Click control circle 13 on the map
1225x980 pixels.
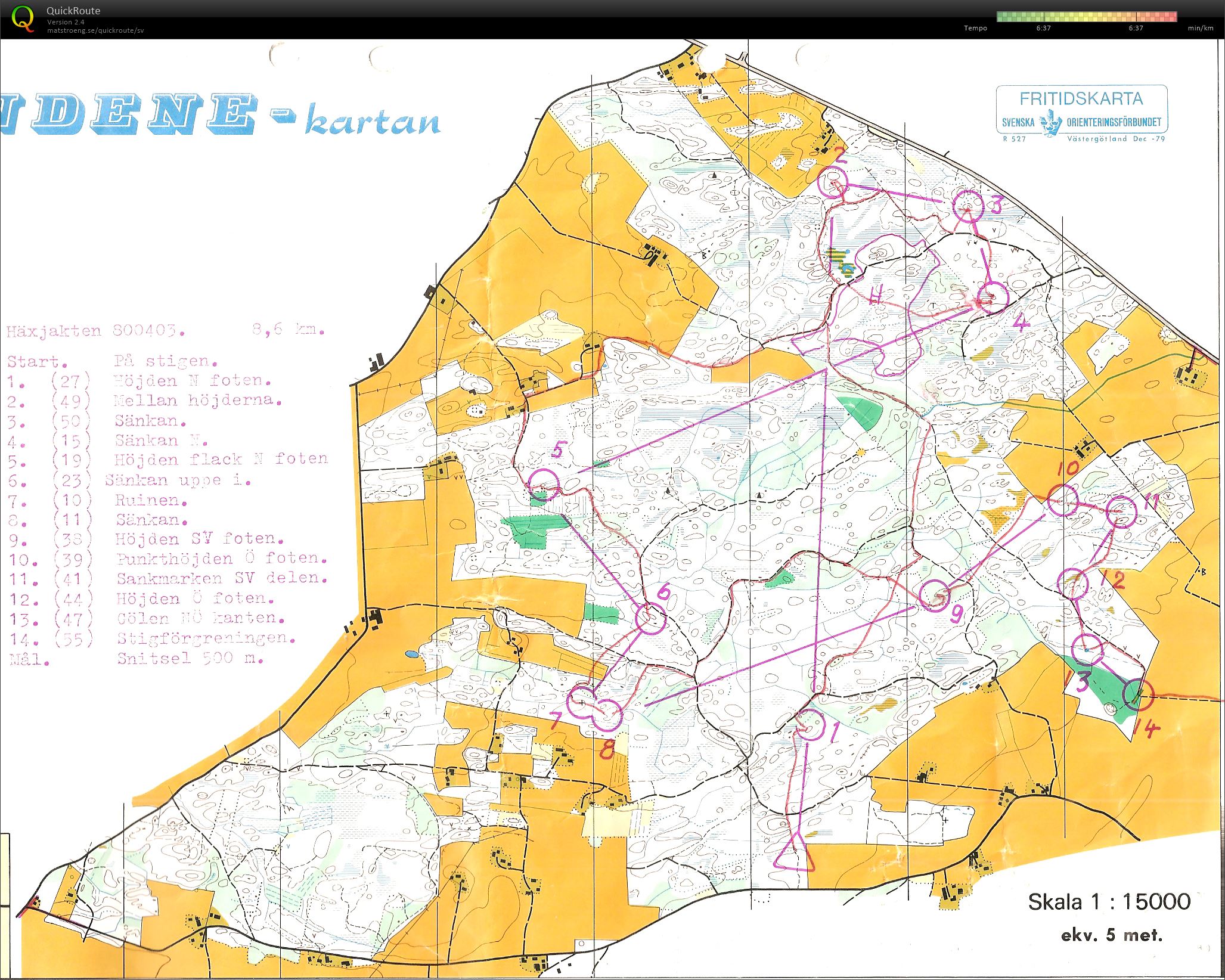click(x=1088, y=649)
